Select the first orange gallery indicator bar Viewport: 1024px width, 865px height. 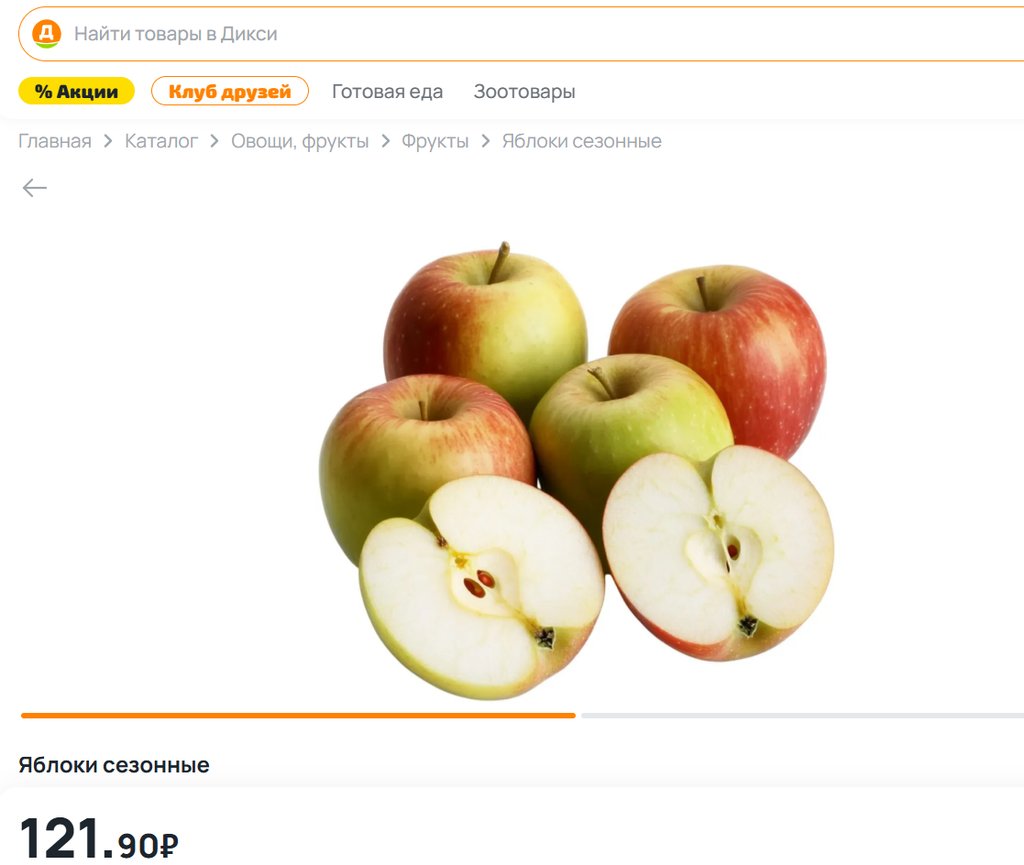click(298, 716)
